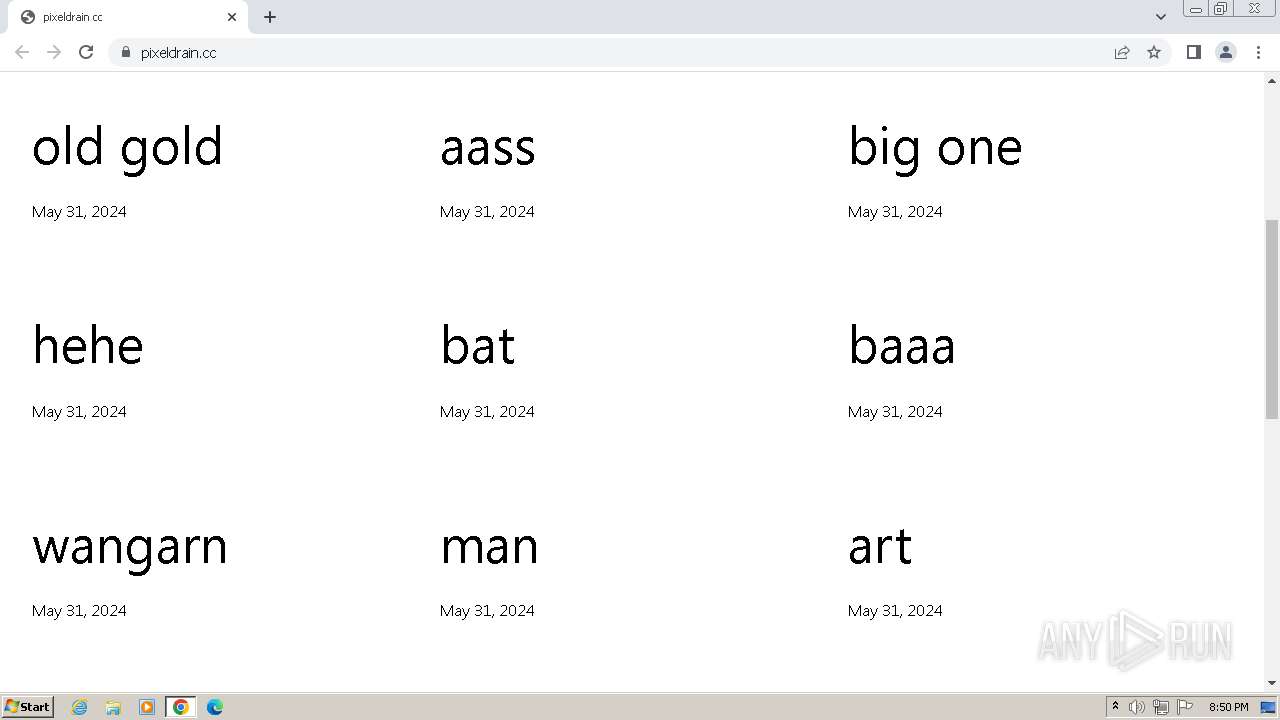Open the Windows Start menu
The image size is (1280, 720).
click(x=28, y=706)
